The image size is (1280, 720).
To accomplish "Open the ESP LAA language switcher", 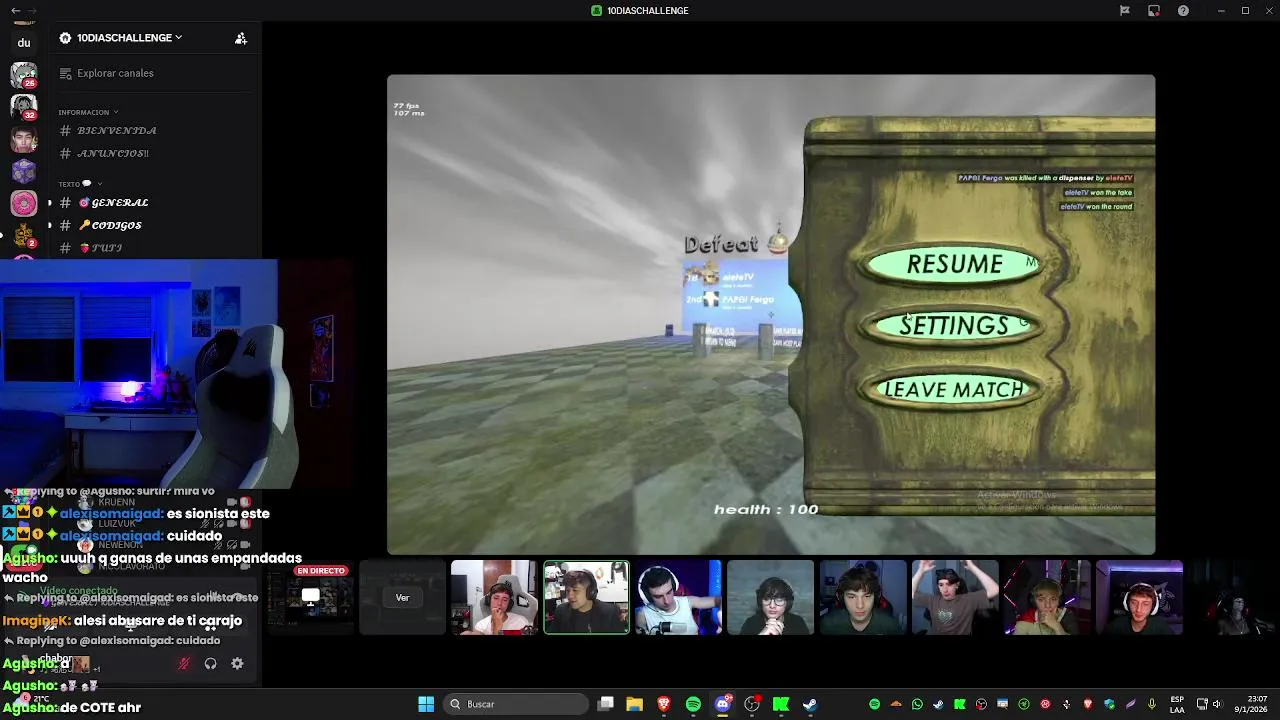I will coord(1177,704).
